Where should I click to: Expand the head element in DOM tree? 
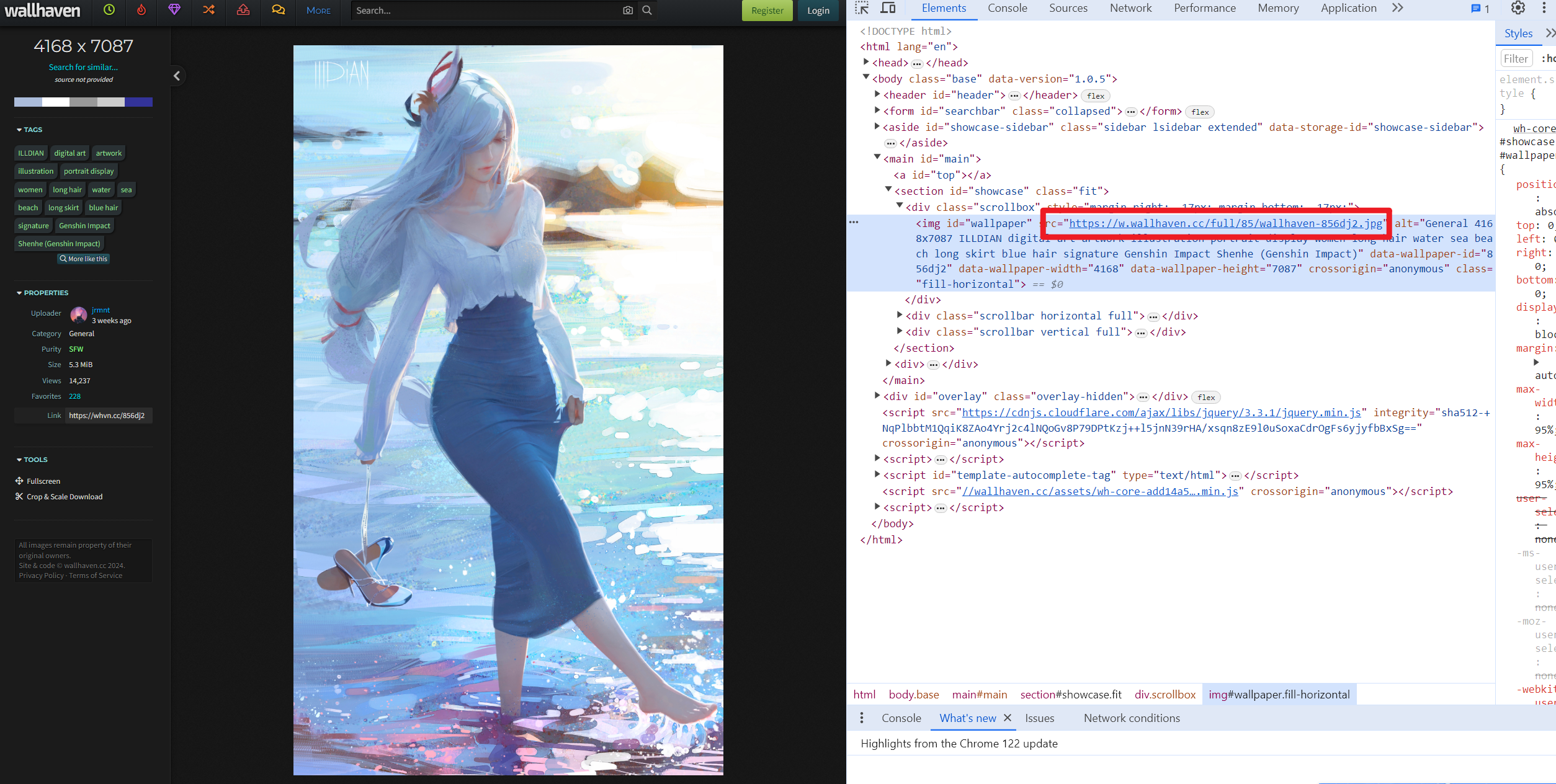pyautogui.click(x=866, y=62)
